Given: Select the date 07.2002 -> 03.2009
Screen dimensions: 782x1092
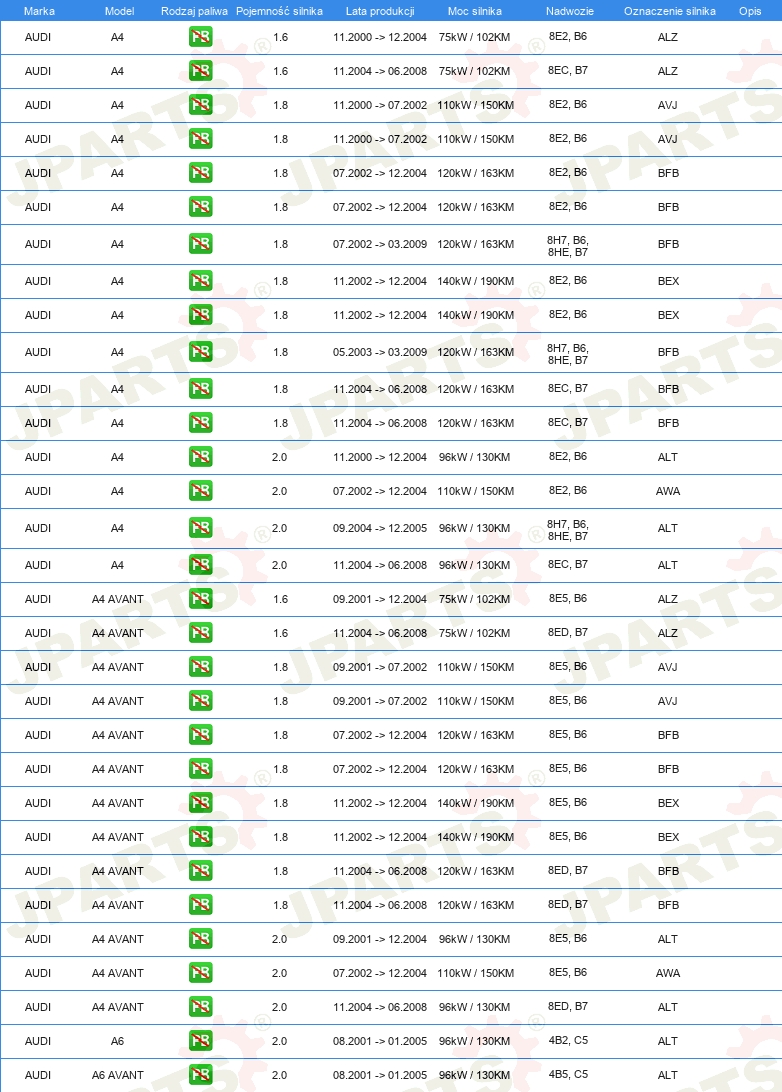Looking at the screenshot, I should tap(380, 244).
